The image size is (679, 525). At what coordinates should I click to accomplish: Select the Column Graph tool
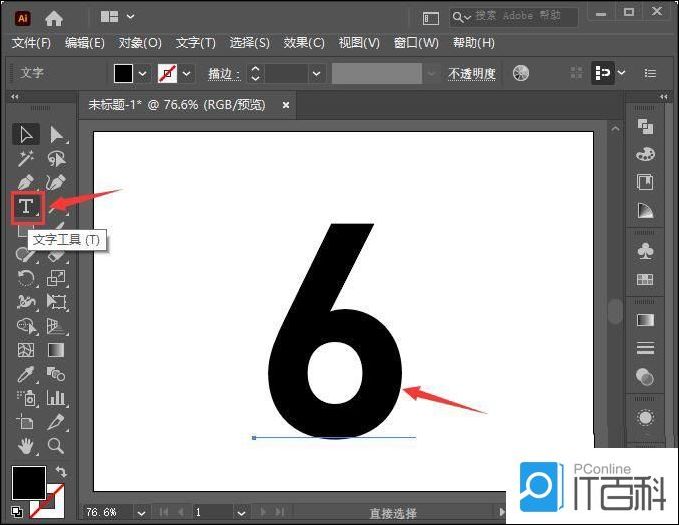56,398
